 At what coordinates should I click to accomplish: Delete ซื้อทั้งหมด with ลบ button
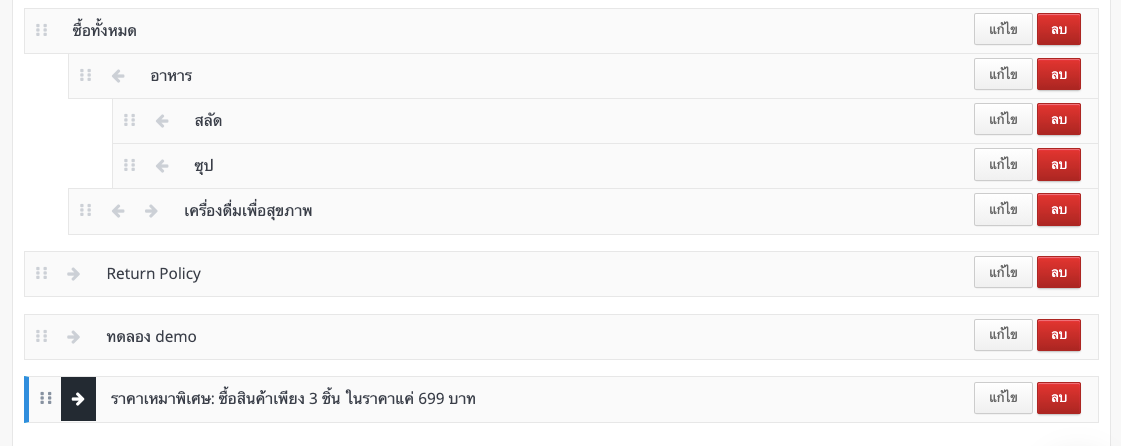(1059, 29)
